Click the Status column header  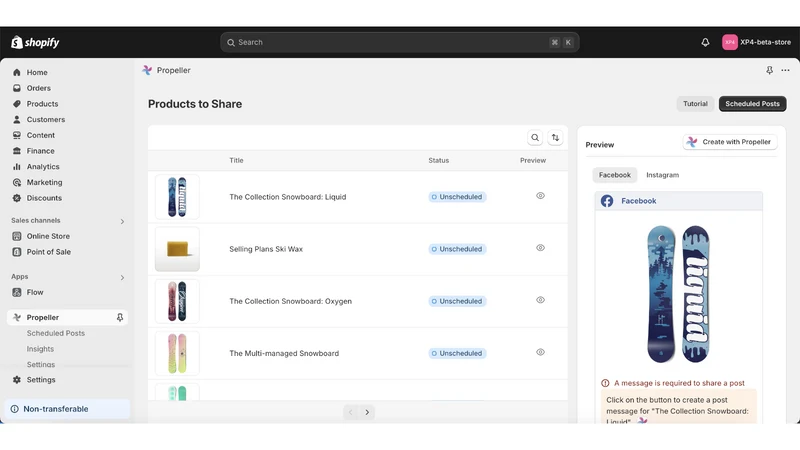click(x=438, y=160)
